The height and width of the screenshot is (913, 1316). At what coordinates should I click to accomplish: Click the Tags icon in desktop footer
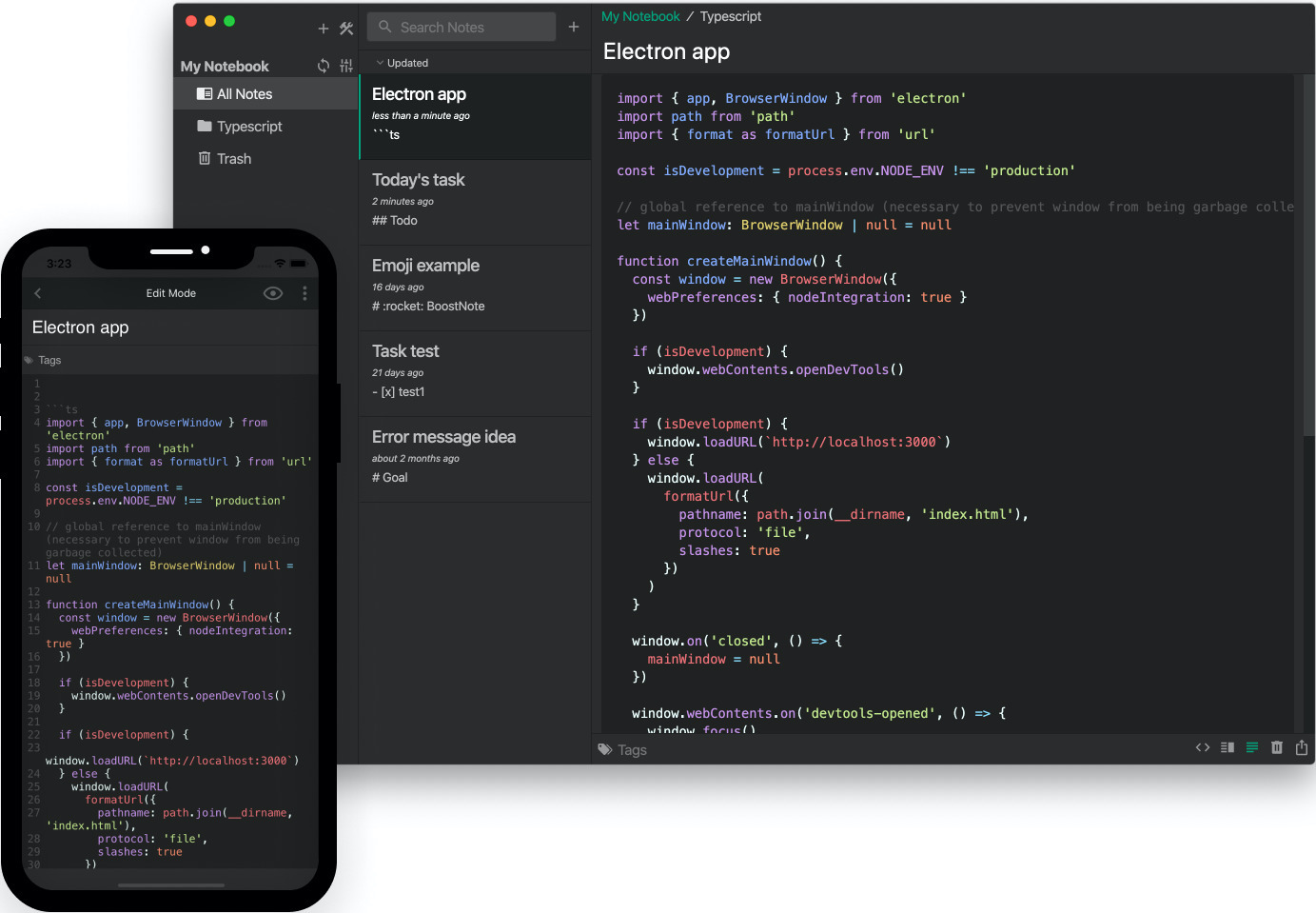[x=605, y=749]
